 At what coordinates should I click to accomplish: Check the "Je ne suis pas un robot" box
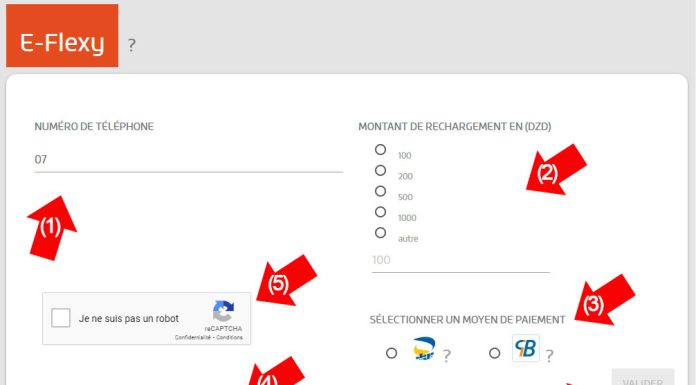[61, 318]
